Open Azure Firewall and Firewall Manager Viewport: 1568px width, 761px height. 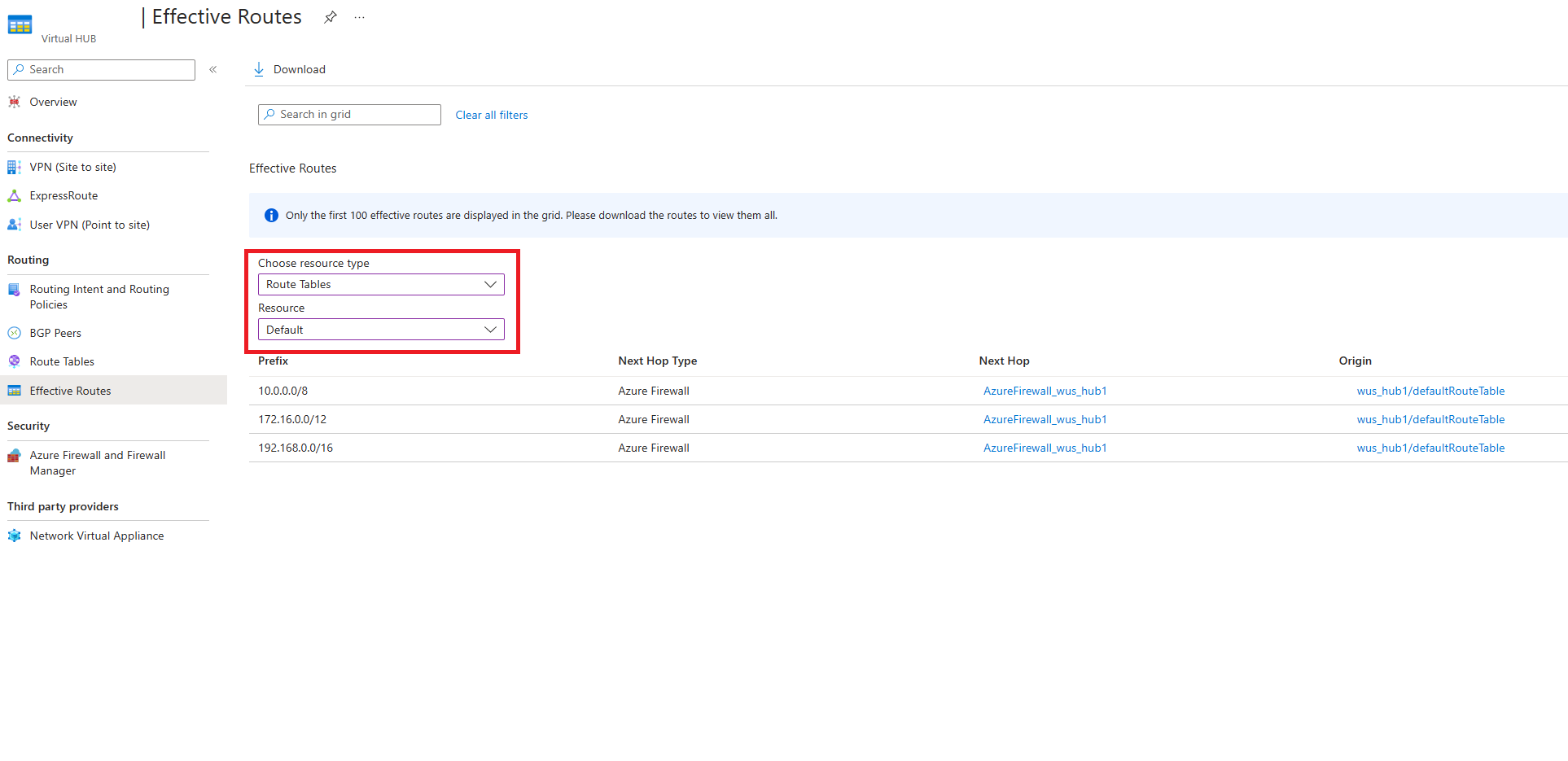click(x=97, y=462)
